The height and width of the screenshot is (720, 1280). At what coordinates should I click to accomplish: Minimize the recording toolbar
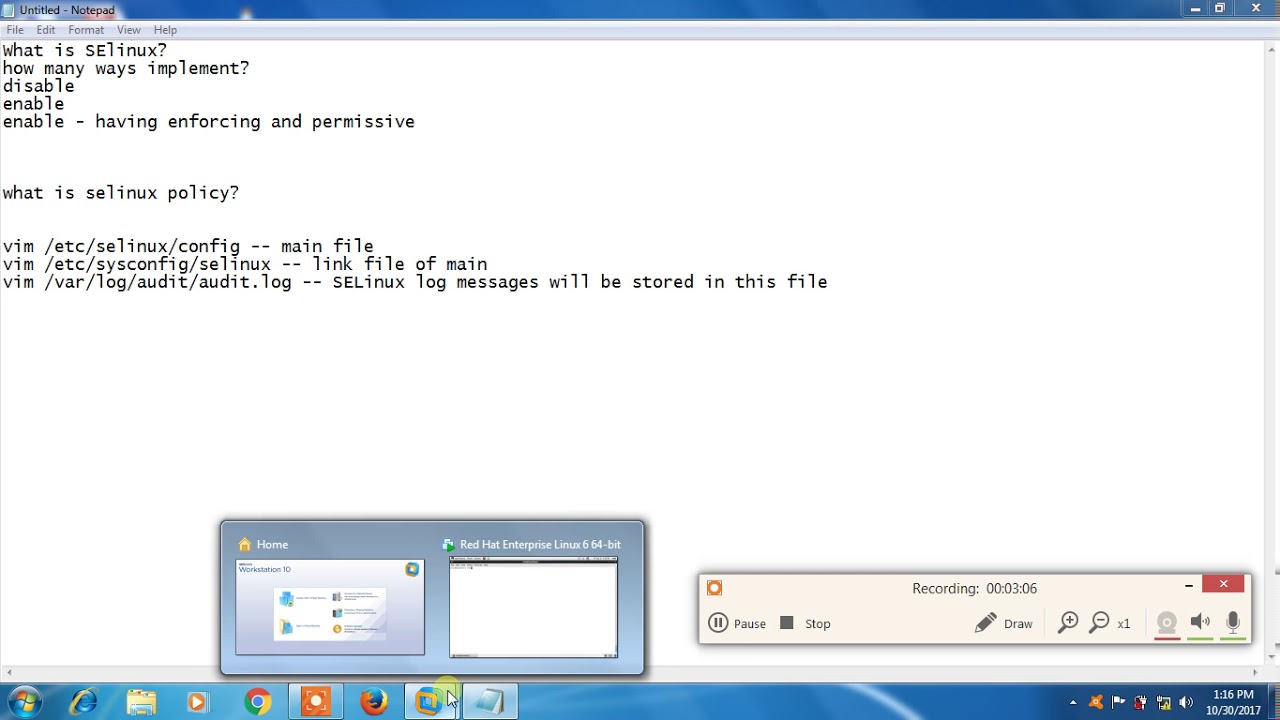click(1189, 585)
